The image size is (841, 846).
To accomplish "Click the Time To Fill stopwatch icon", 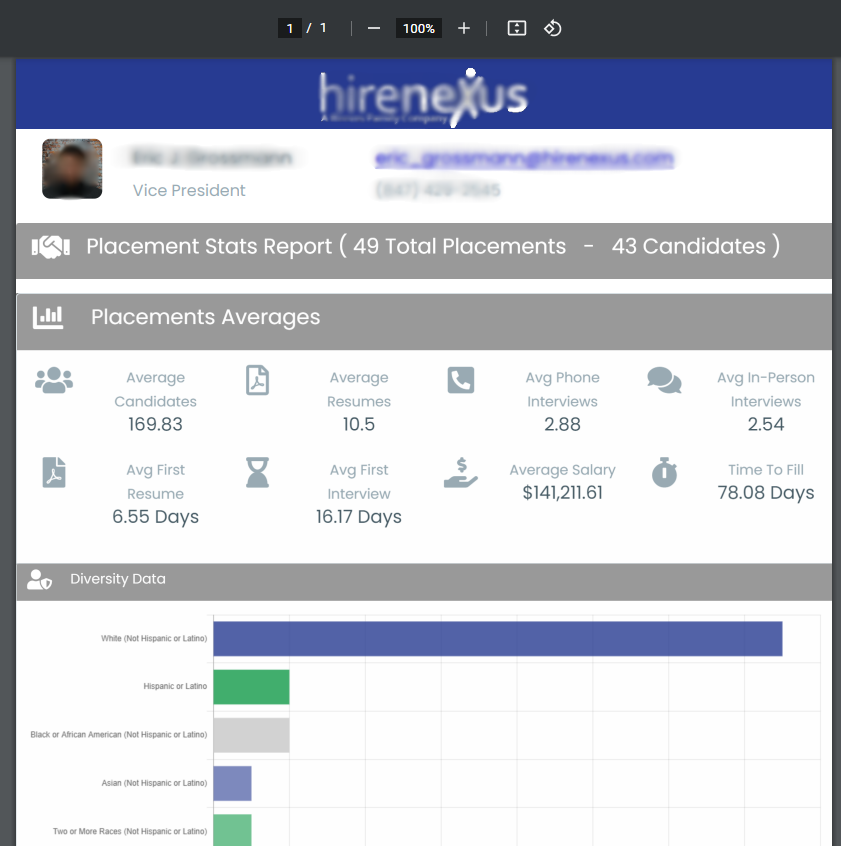I will point(664,473).
